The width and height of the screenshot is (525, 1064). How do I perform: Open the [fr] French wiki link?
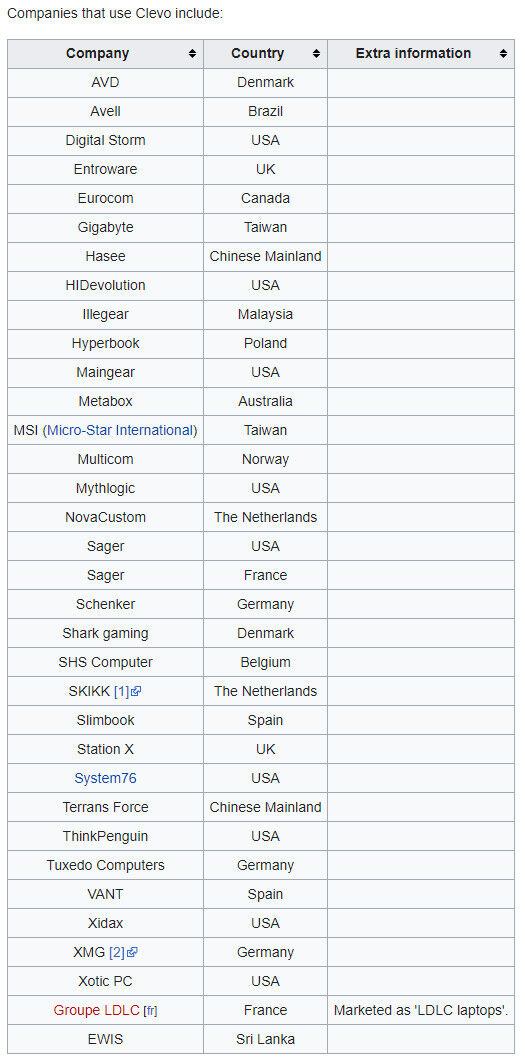tap(150, 1011)
